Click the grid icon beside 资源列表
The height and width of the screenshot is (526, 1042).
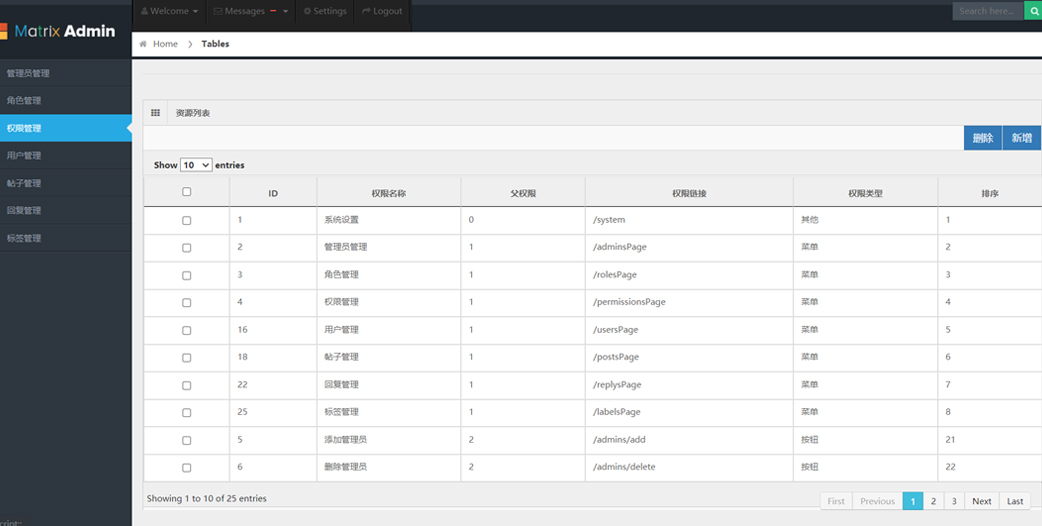pyautogui.click(x=155, y=113)
